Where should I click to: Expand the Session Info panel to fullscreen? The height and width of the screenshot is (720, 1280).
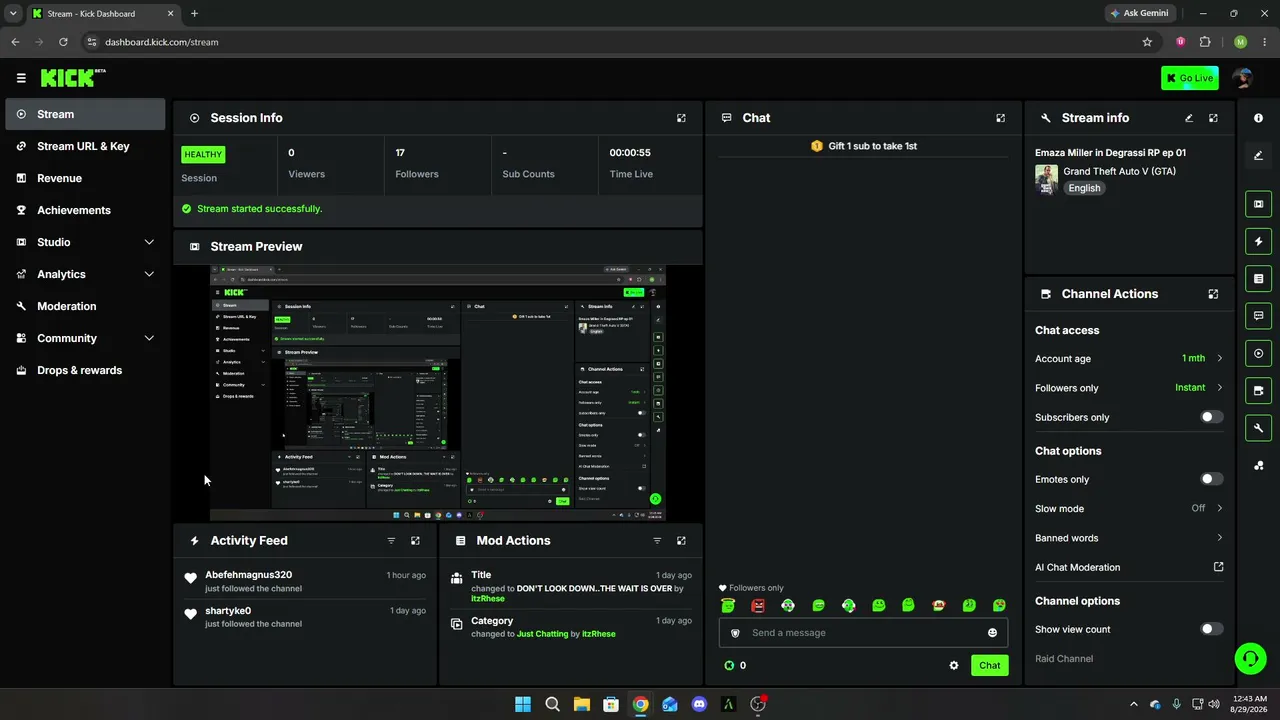click(681, 118)
